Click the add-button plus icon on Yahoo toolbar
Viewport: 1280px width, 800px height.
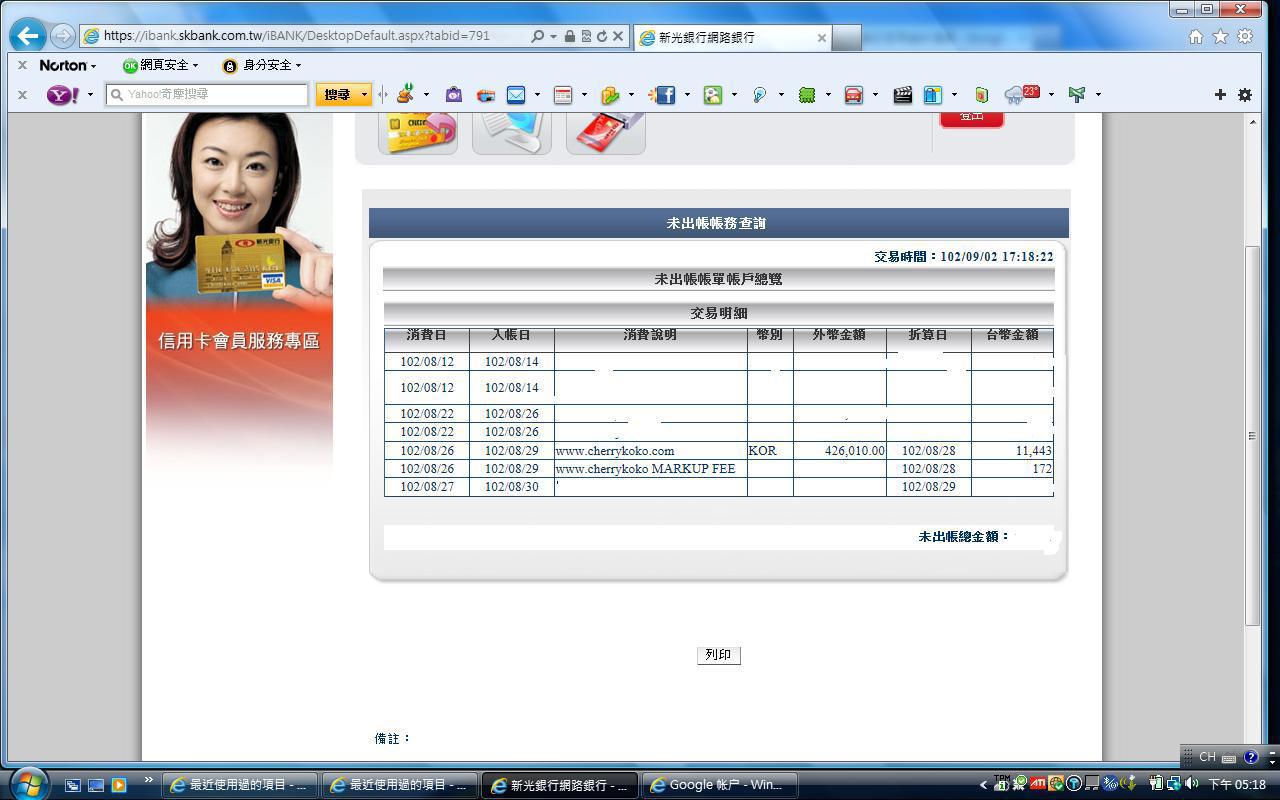click(x=1220, y=95)
